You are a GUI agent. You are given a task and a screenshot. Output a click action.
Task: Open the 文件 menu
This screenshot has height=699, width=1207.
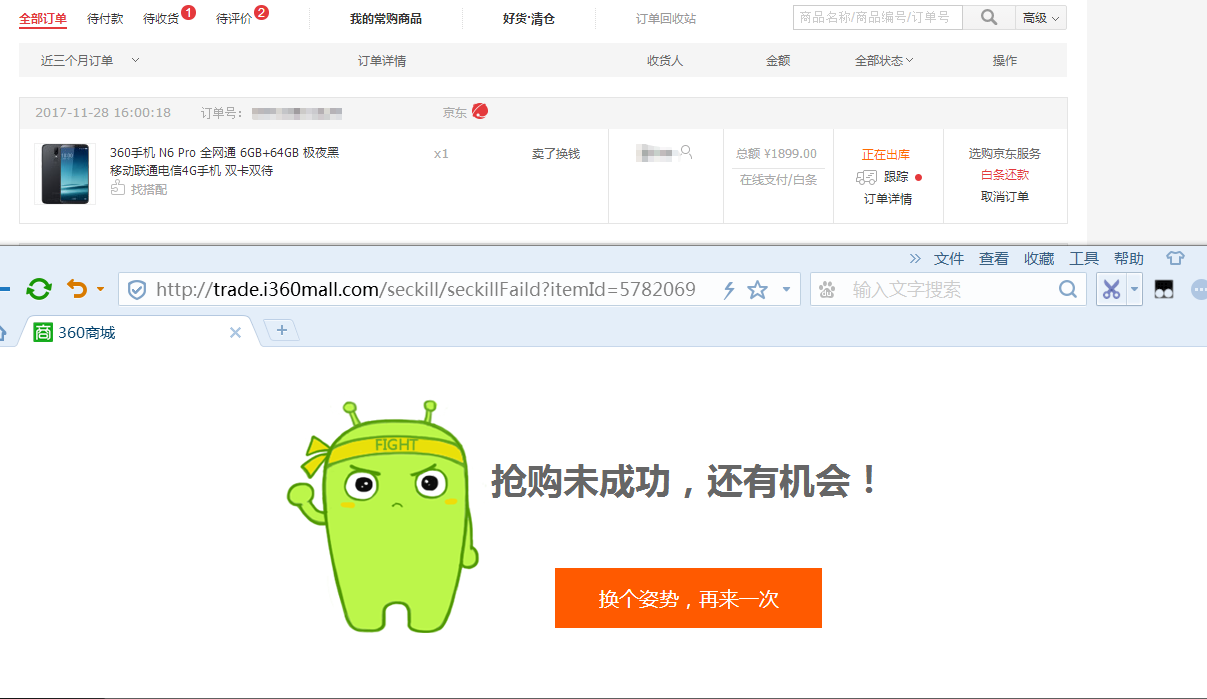point(949,258)
